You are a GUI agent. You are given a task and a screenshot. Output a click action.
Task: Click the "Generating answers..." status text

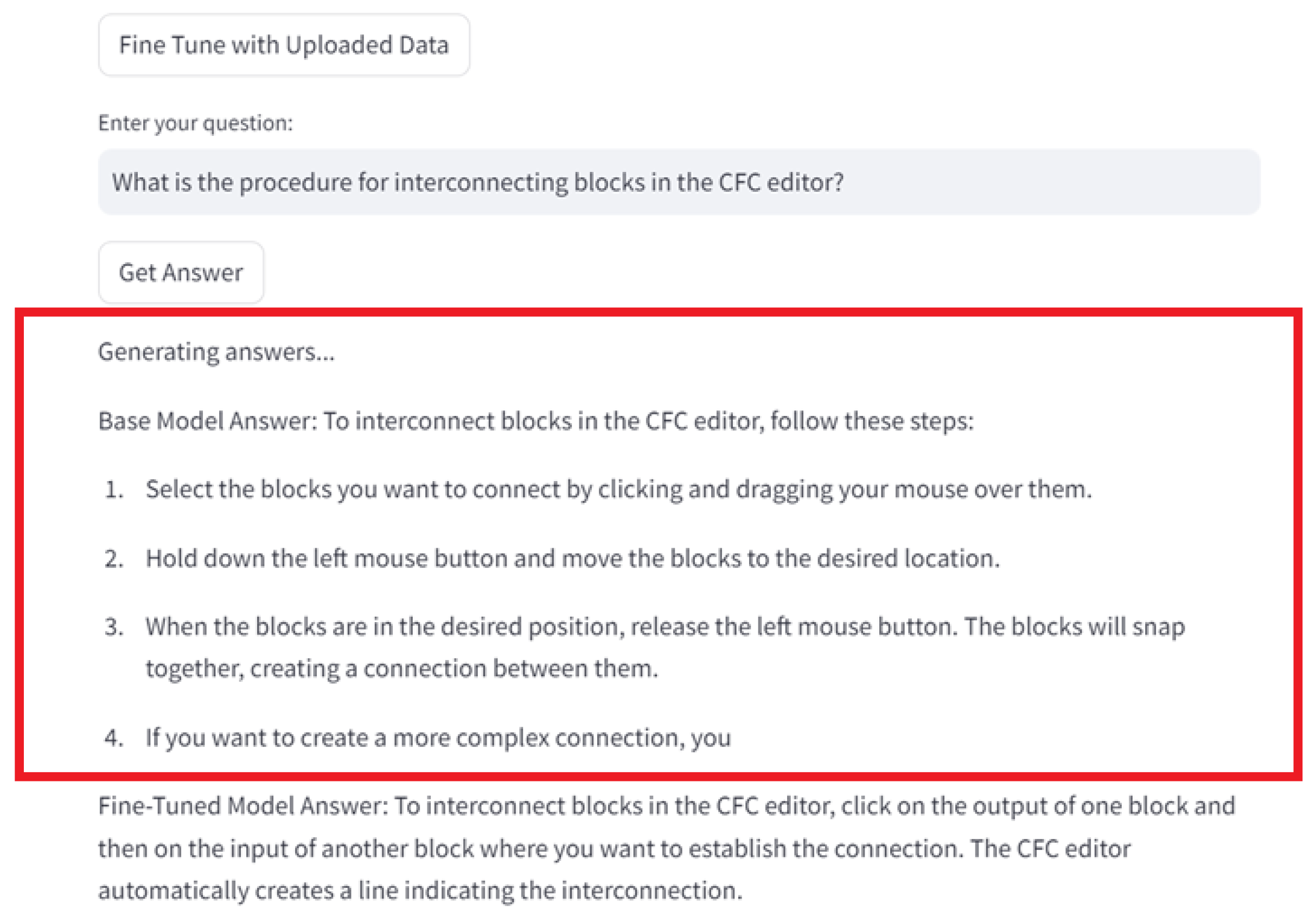pos(216,352)
